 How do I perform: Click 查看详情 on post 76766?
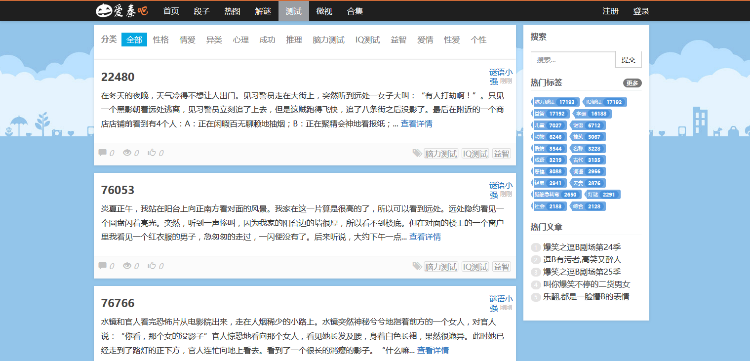(433, 350)
